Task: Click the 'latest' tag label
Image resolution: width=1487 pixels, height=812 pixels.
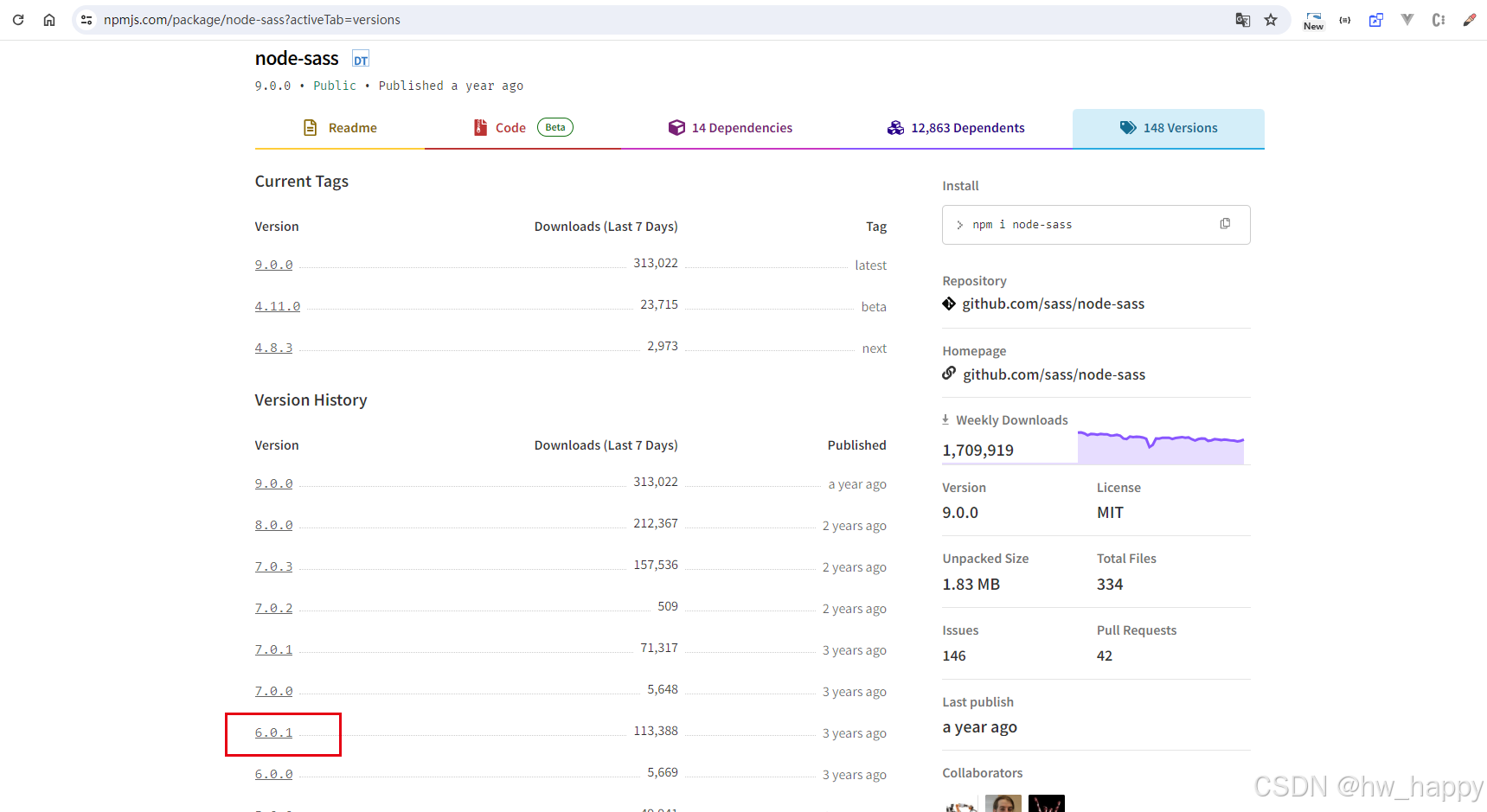Action: [x=870, y=265]
